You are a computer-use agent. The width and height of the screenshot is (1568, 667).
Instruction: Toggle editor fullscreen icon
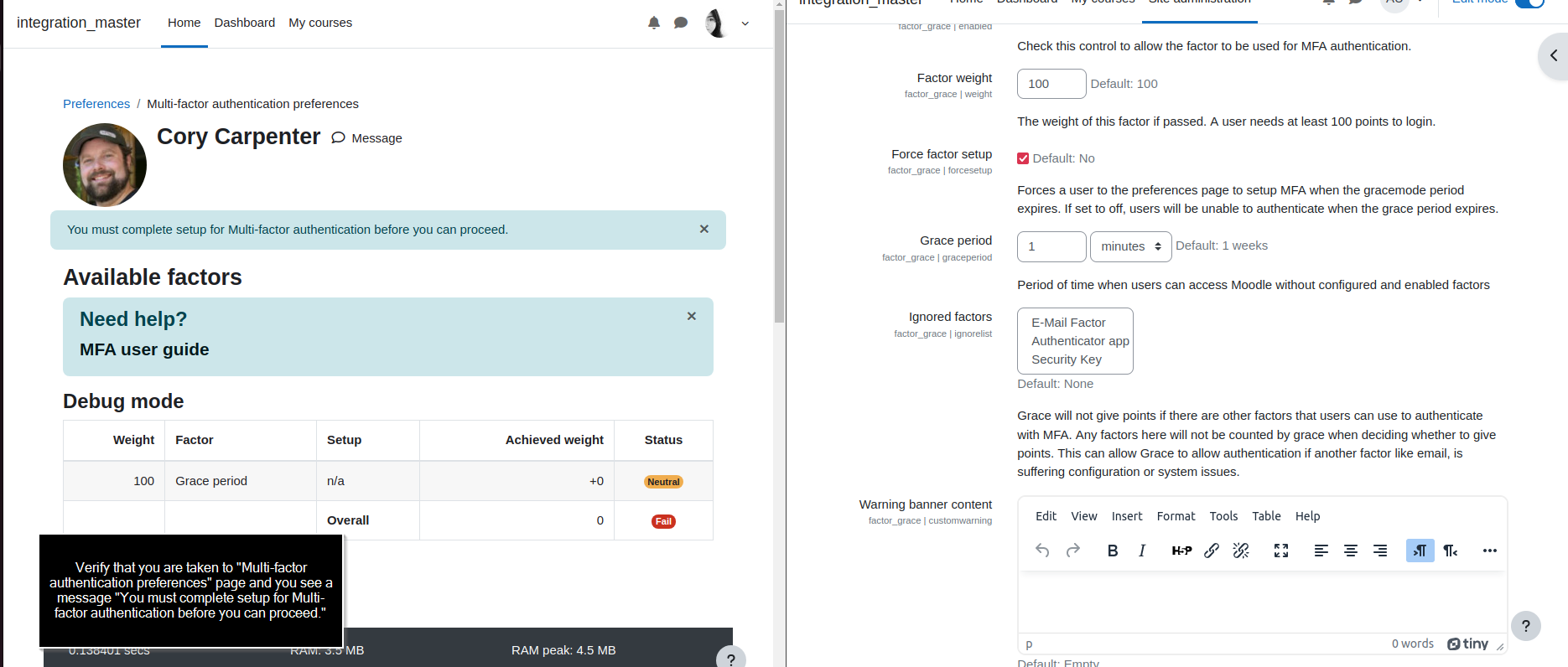1281,551
